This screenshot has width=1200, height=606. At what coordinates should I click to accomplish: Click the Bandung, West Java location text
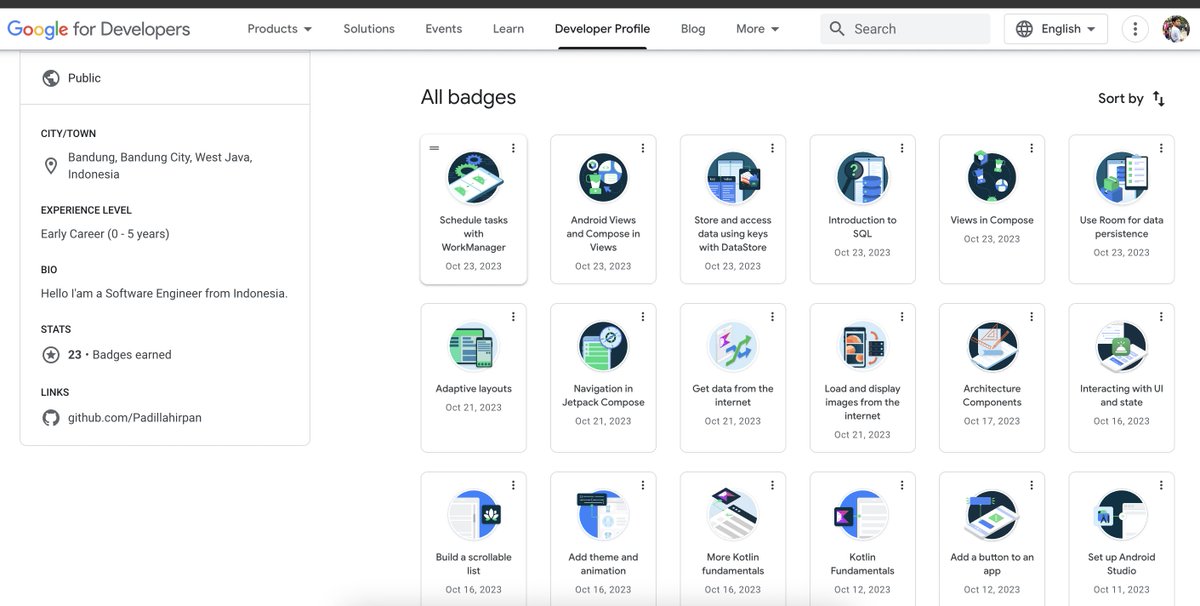point(160,166)
